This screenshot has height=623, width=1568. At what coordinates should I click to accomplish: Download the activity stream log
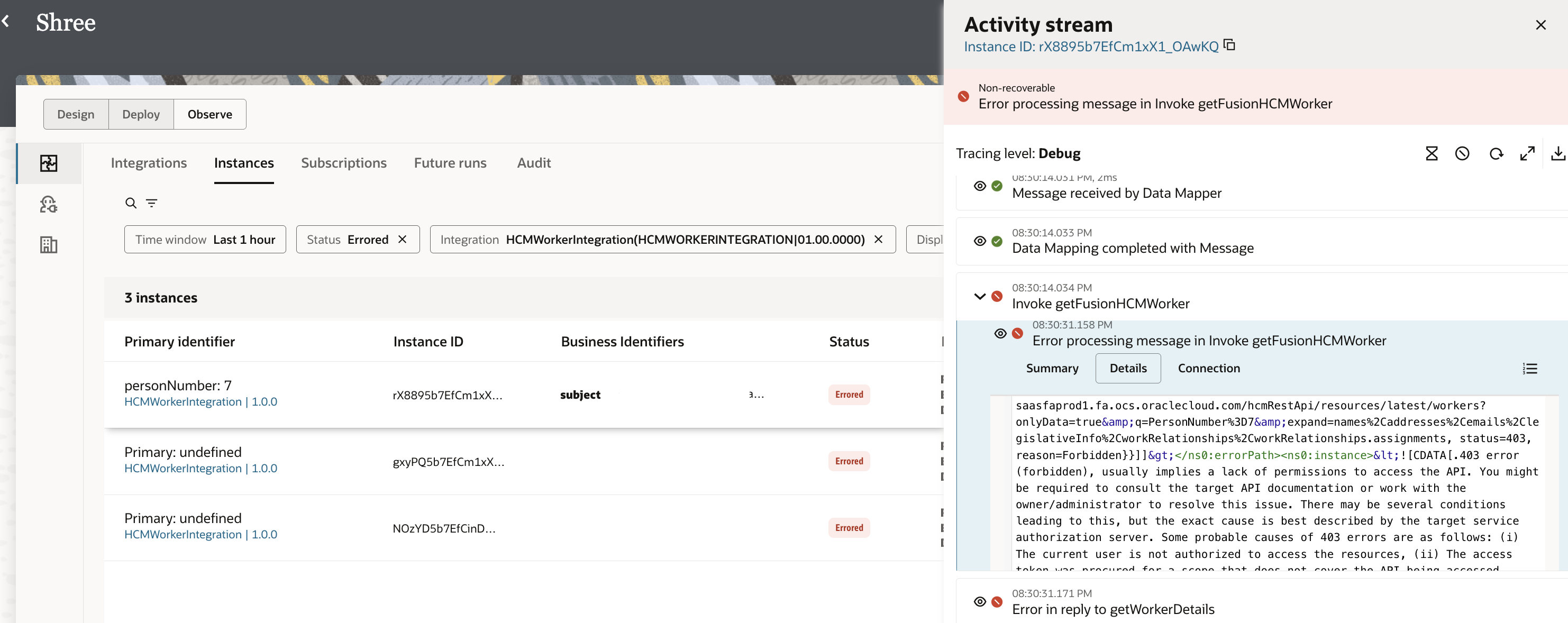coord(1557,153)
